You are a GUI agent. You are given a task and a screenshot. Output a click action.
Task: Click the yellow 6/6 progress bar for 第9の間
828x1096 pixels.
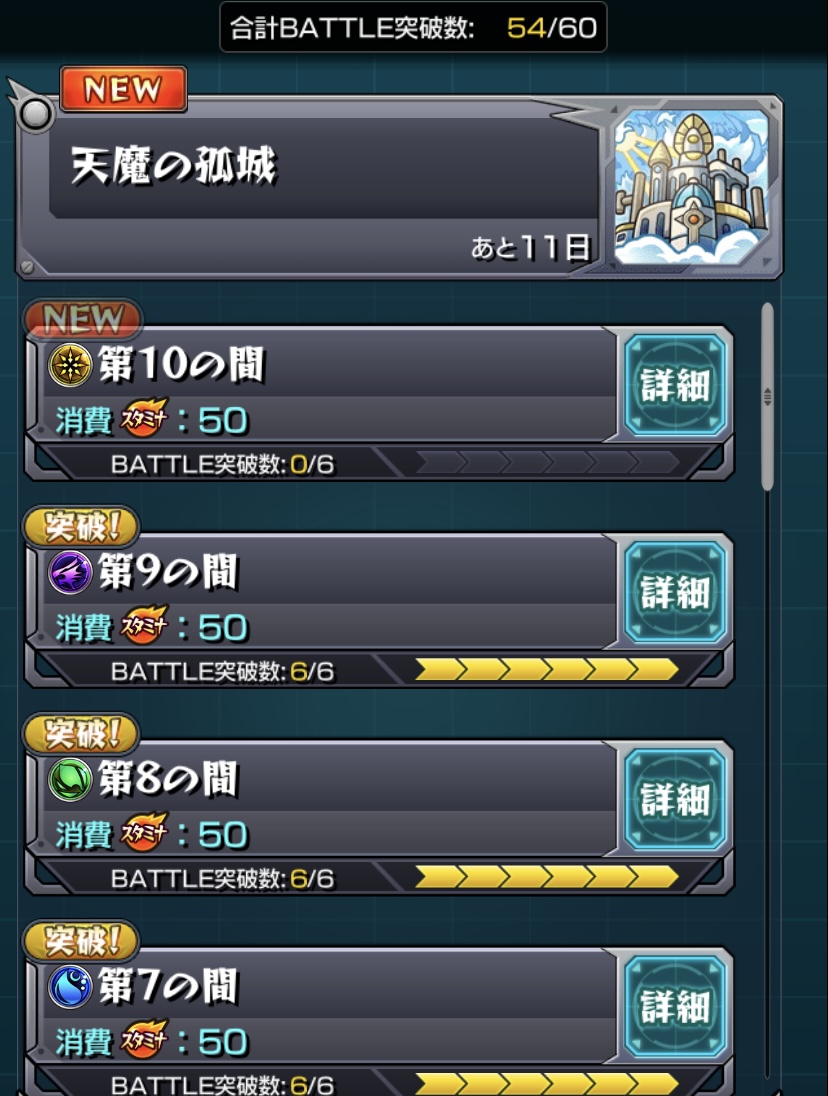point(546,670)
